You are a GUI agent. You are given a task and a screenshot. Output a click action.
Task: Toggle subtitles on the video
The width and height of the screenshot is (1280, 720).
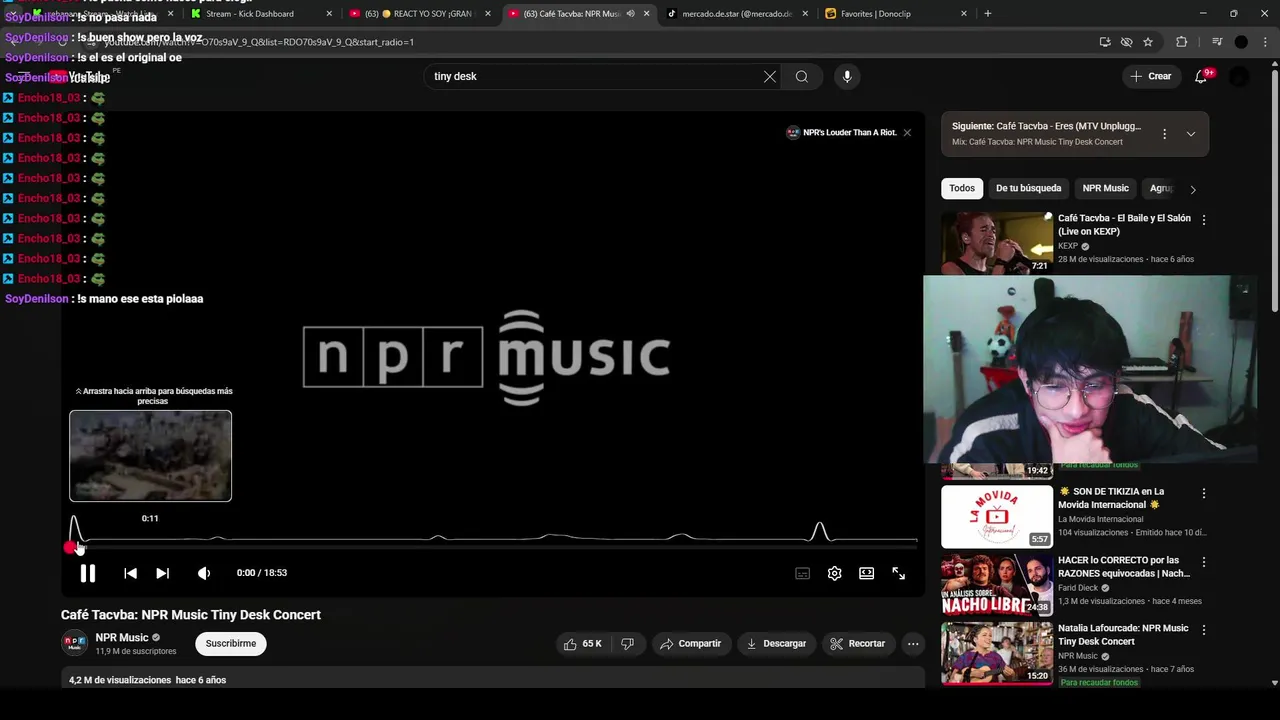coord(802,573)
